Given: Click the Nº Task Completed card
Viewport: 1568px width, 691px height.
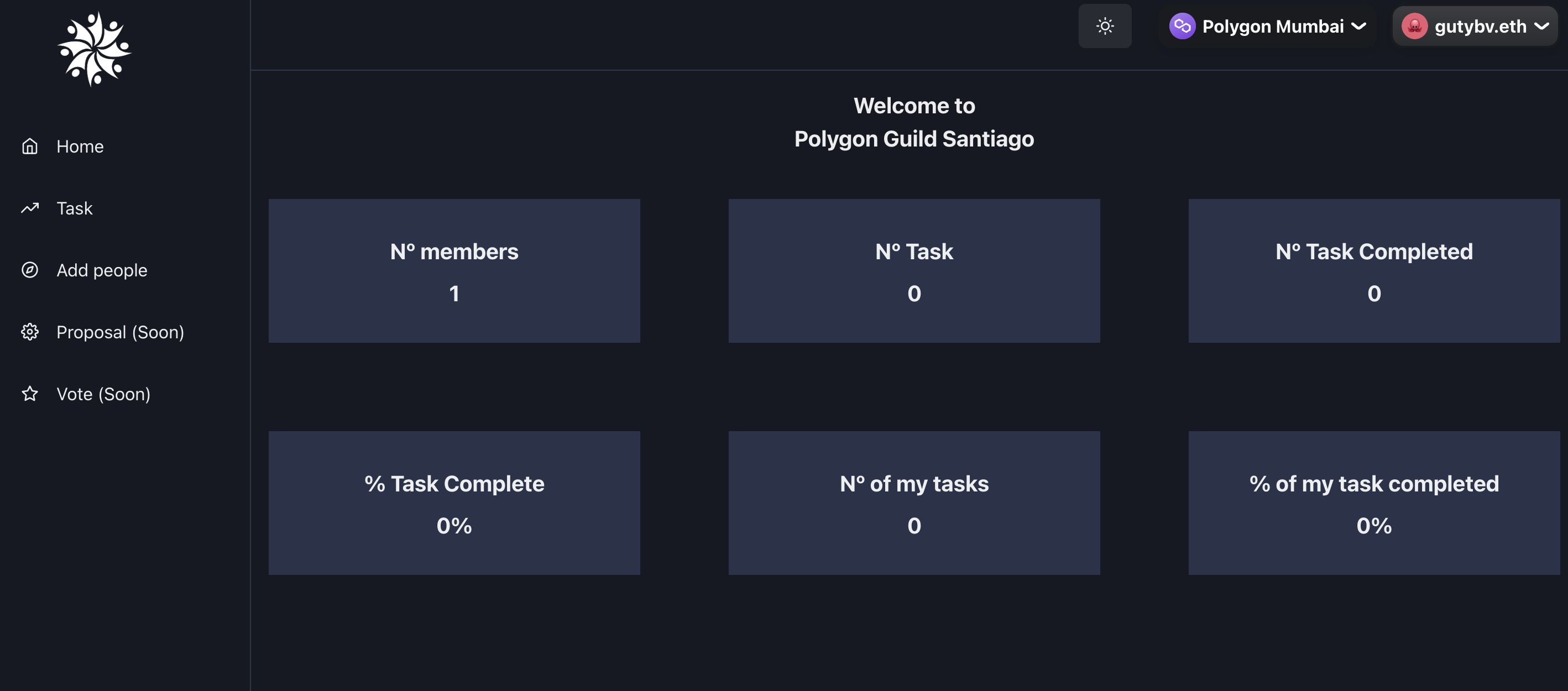Looking at the screenshot, I should pyautogui.click(x=1374, y=271).
